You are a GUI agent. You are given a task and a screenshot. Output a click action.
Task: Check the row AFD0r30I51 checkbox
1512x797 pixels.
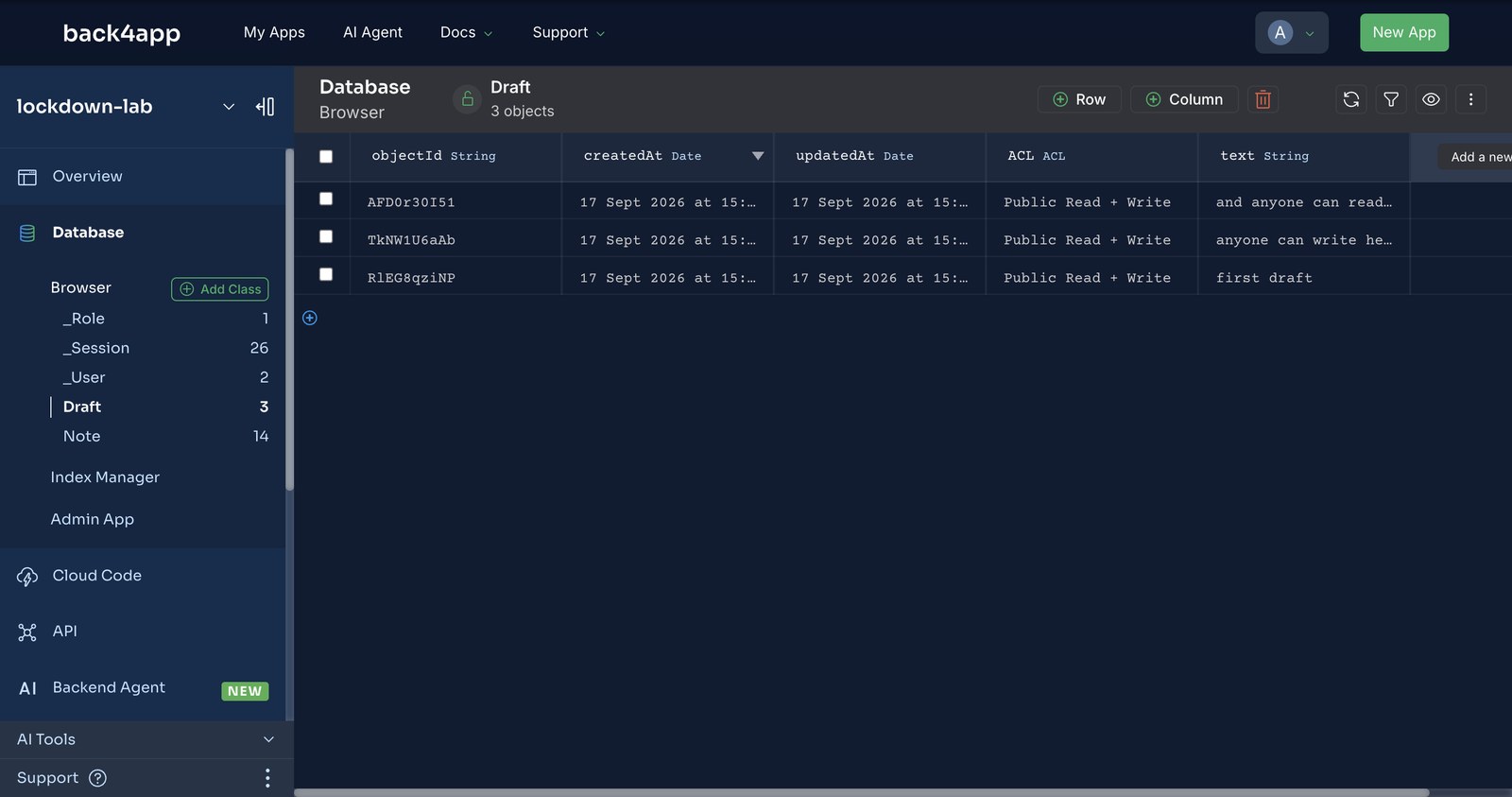click(326, 199)
